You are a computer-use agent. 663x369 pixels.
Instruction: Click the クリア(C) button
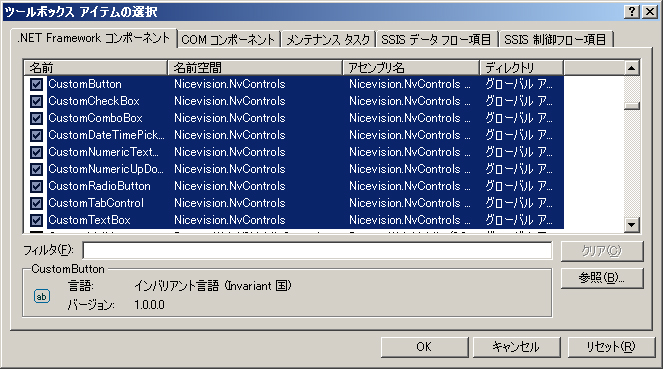602,251
